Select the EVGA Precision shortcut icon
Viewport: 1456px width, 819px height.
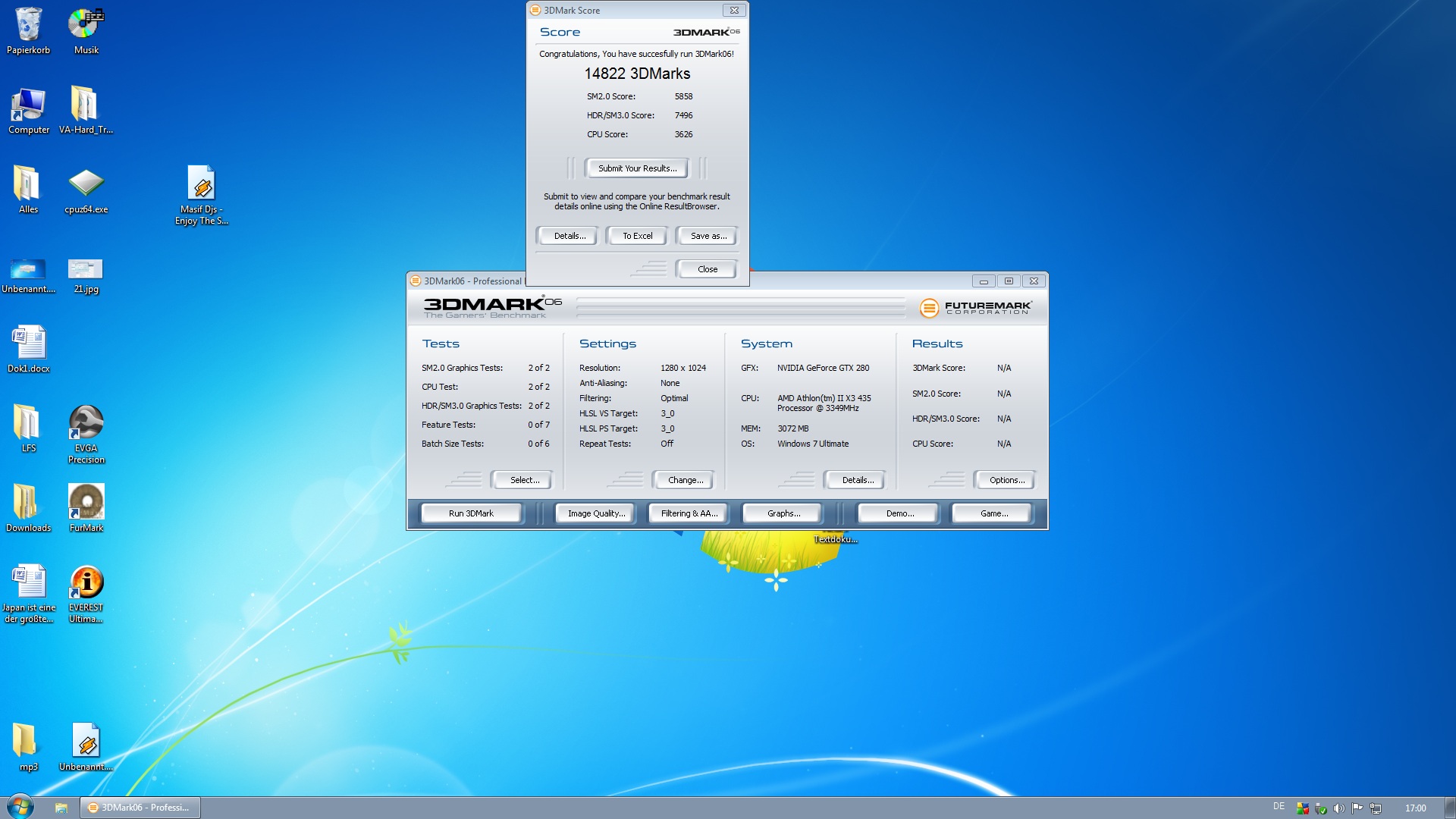coord(86,434)
